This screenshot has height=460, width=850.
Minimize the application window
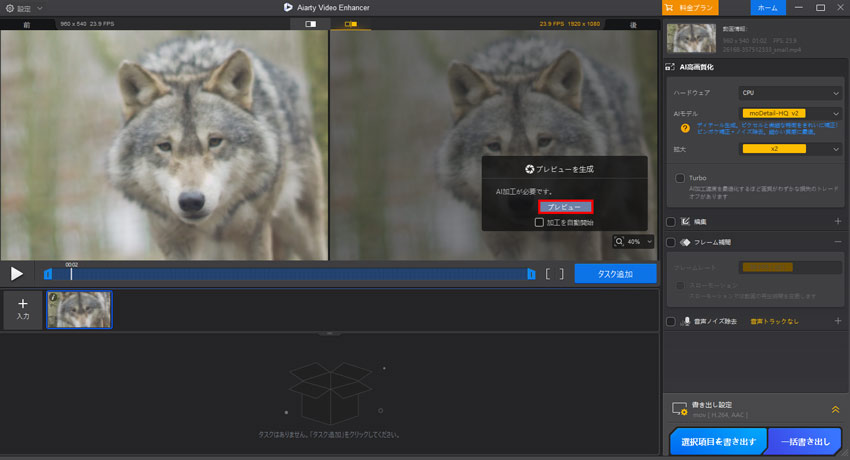click(799, 8)
